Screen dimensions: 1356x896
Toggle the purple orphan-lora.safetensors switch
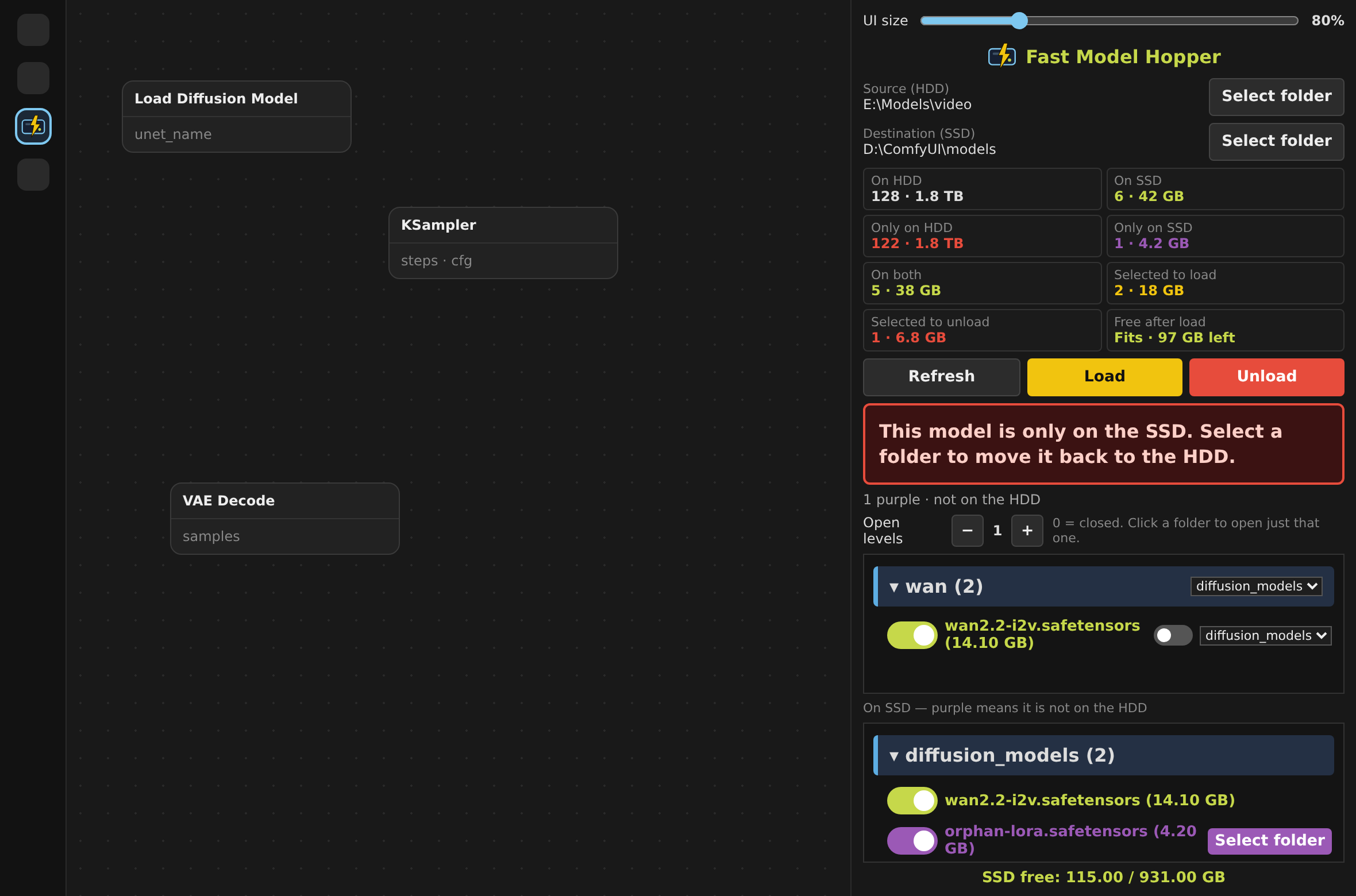click(x=912, y=841)
